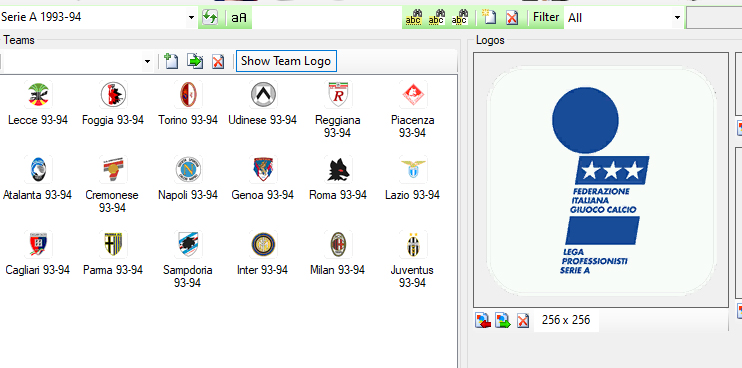Image resolution: width=742 pixels, height=368 pixels.
Task: Select the Genoa 93-94 team
Action: 263,178
